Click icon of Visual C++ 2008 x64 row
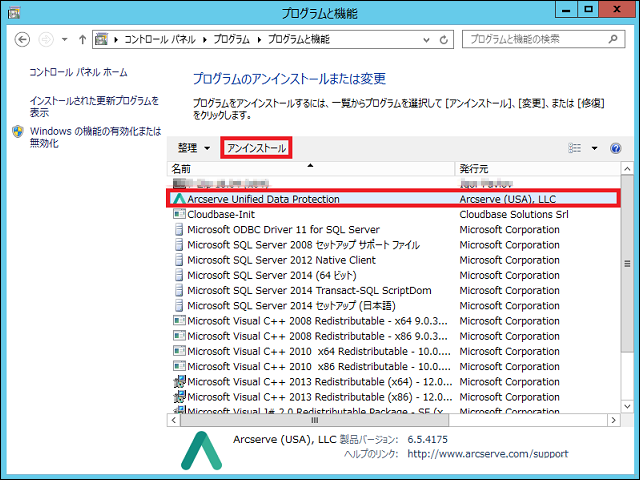 tap(179, 320)
